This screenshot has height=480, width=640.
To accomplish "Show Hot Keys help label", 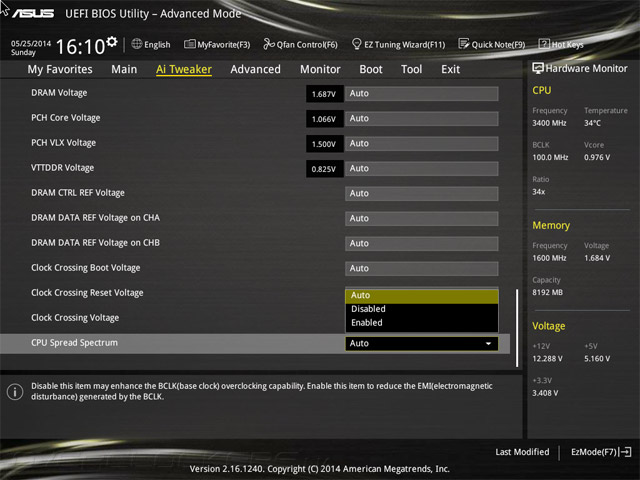I will (x=567, y=44).
